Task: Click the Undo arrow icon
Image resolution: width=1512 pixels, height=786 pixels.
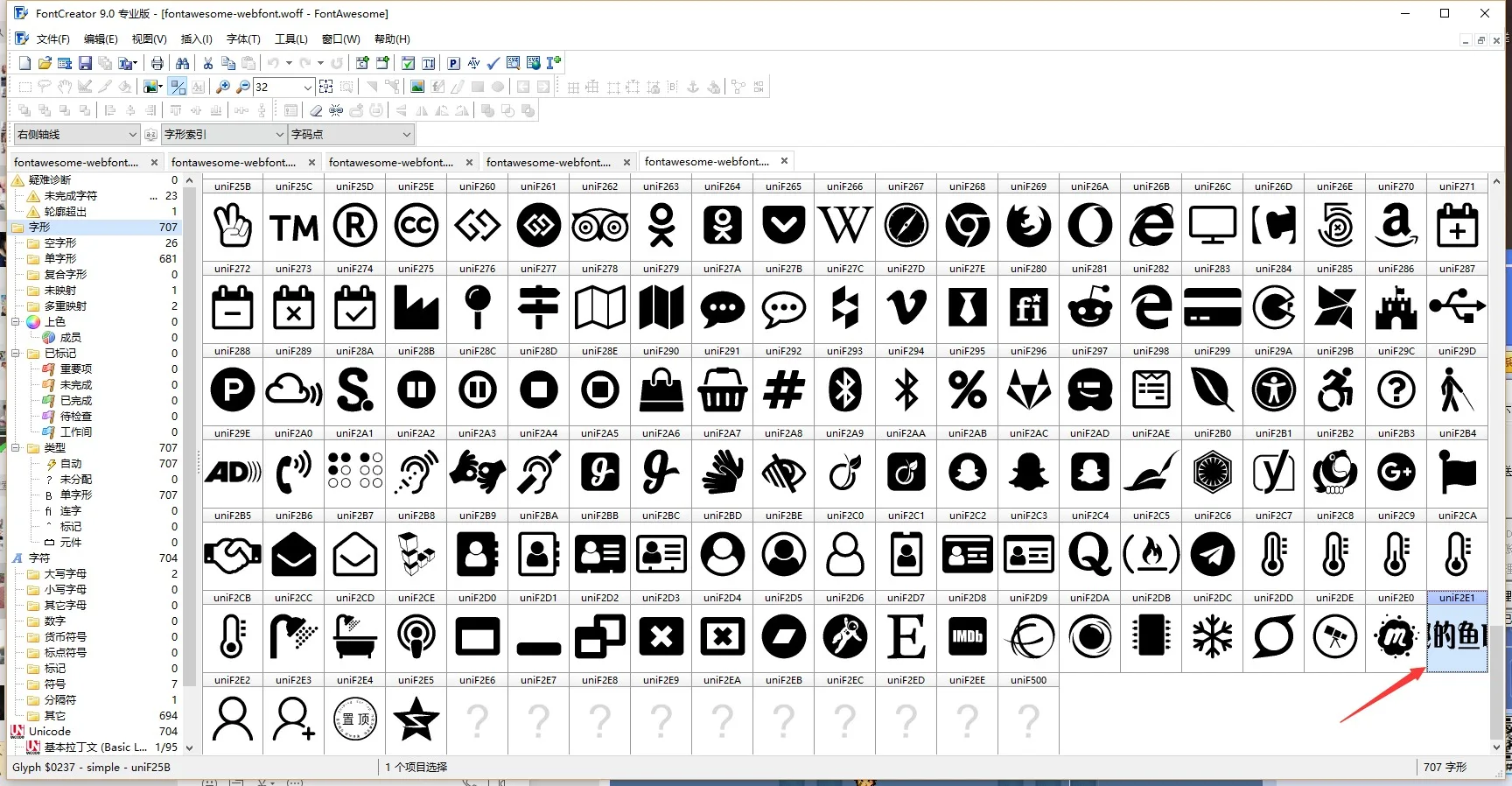Action: 273,63
